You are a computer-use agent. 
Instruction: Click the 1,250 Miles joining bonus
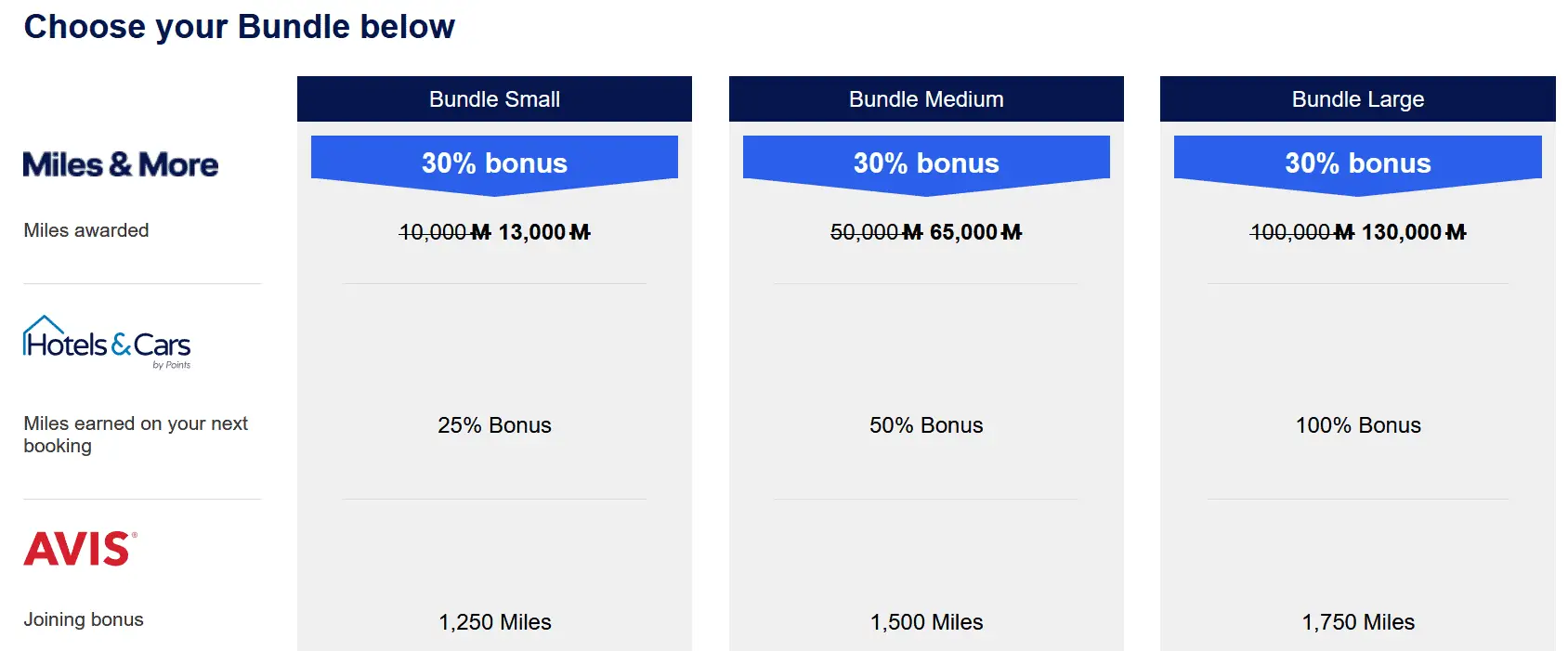click(495, 622)
